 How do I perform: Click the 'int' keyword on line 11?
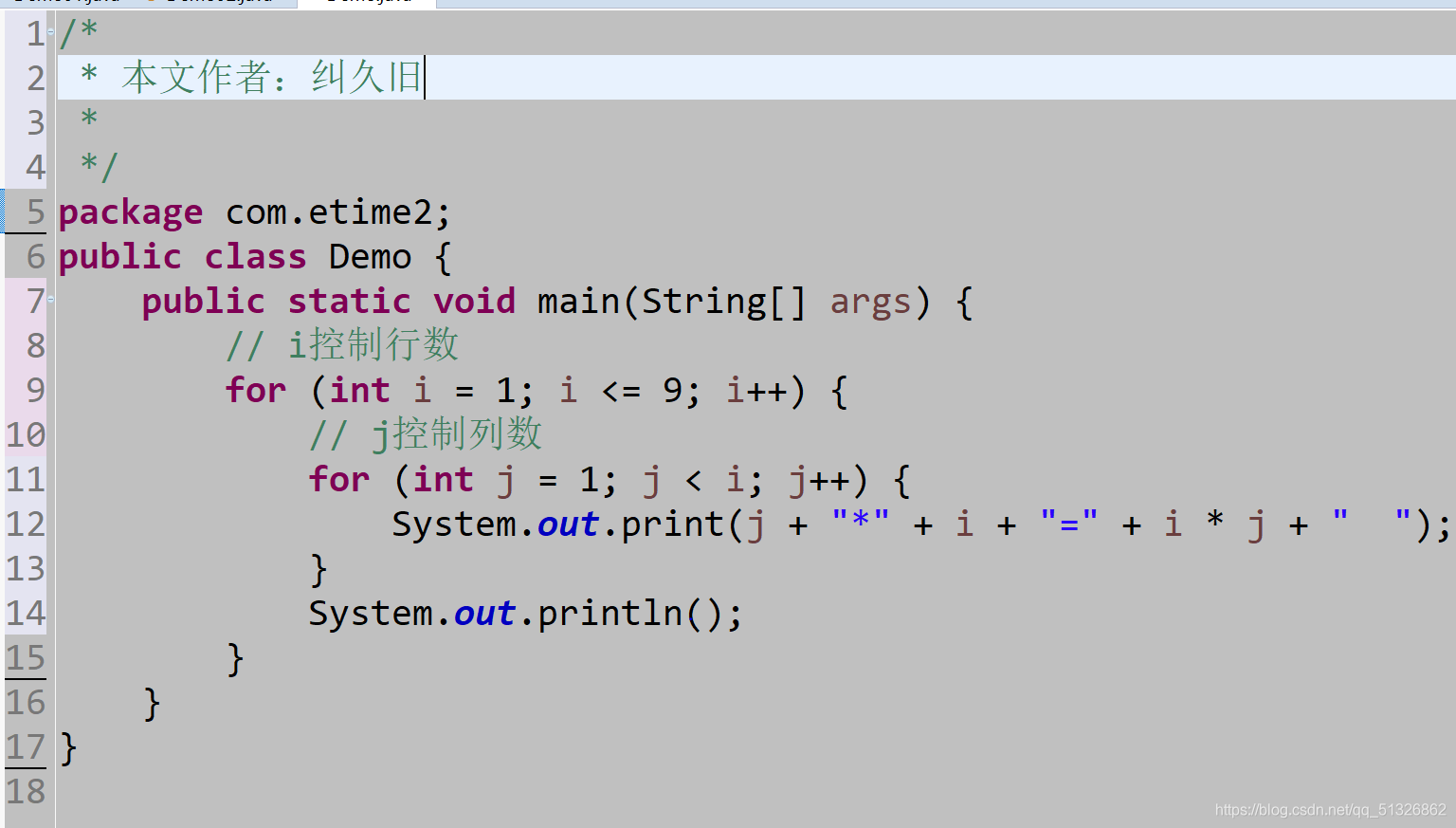443,479
